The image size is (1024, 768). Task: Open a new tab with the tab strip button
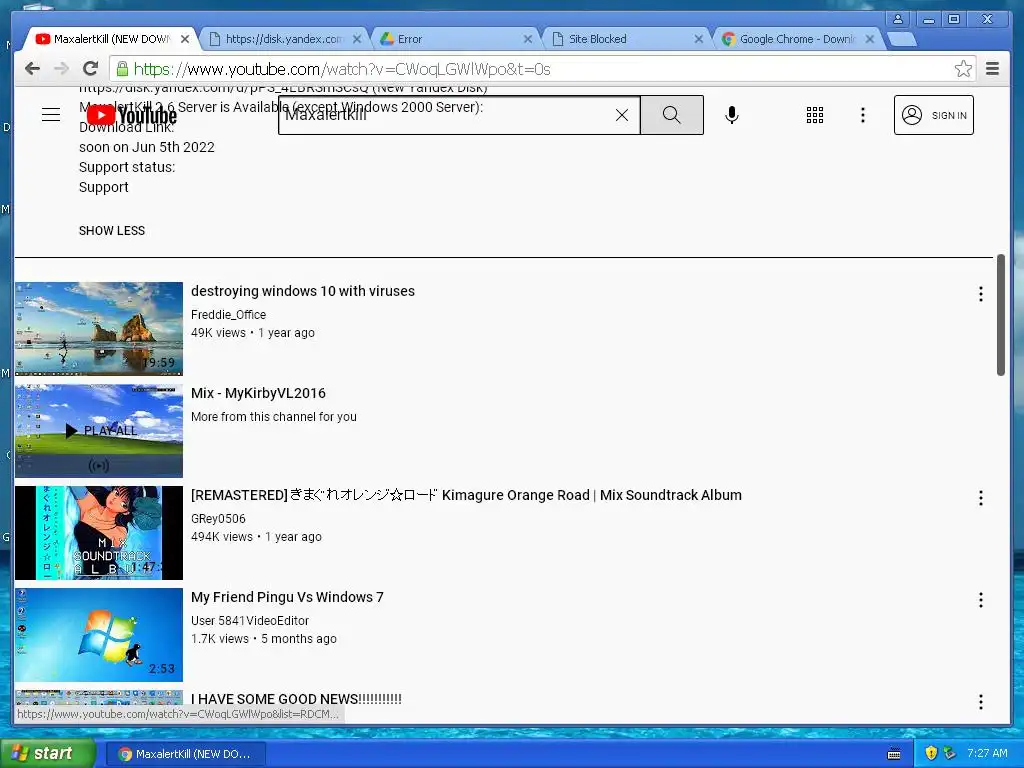click(902, 39)
